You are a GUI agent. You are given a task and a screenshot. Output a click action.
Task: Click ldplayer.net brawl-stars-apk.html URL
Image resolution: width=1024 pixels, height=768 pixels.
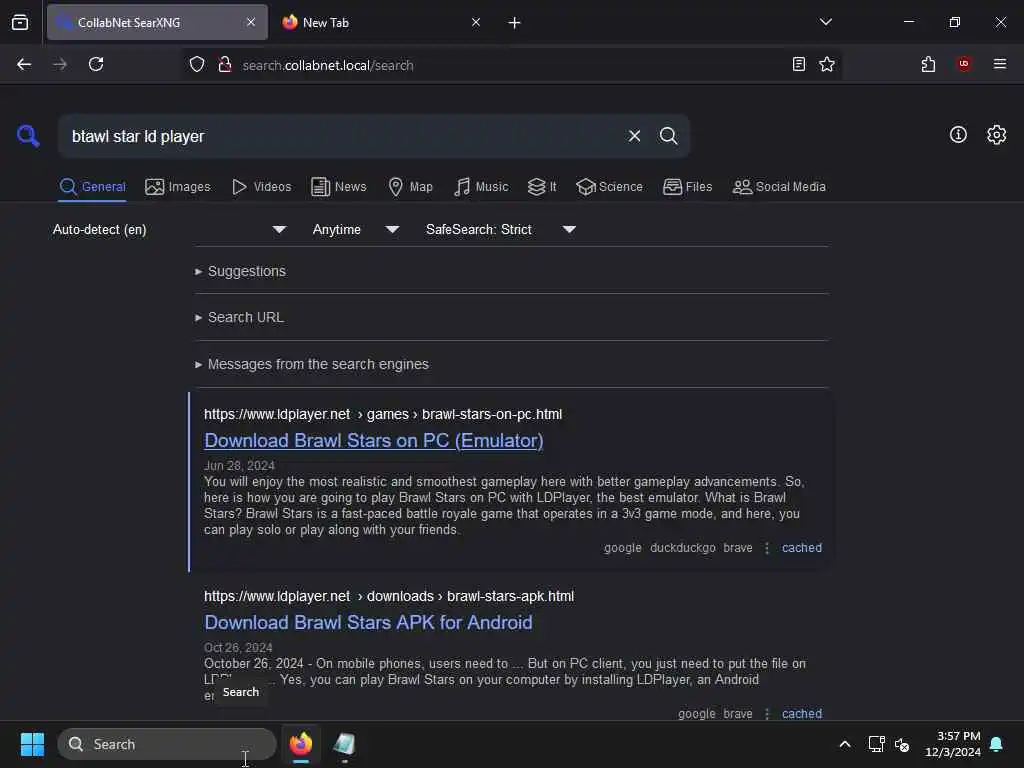click(x=389, y=596)
